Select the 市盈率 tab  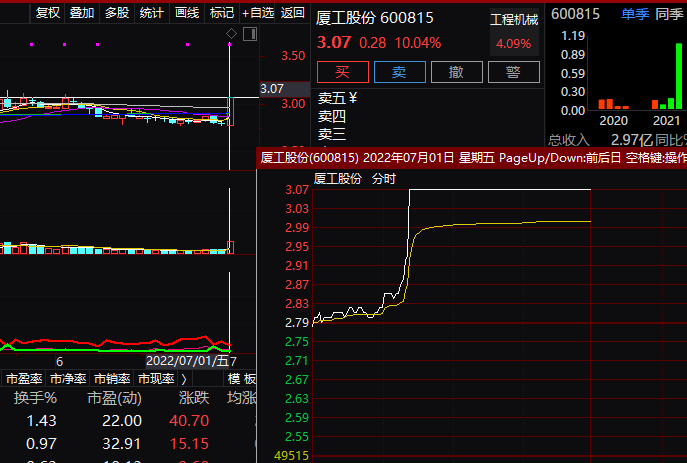[23, 379]
